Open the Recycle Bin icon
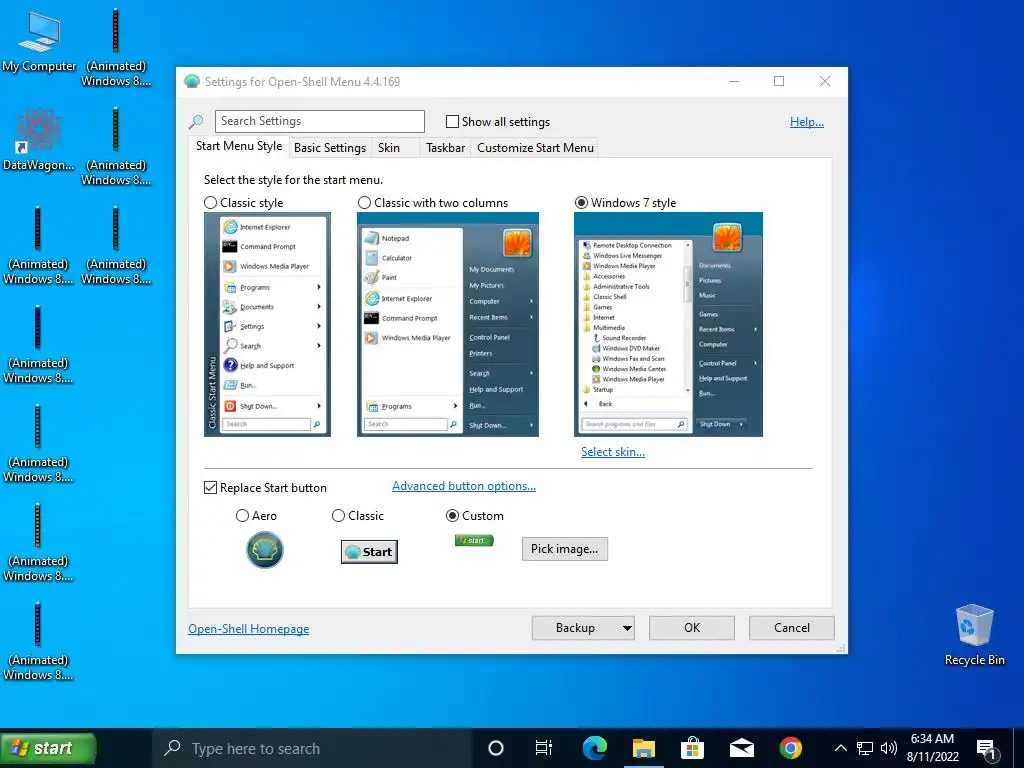1024x768 pixels. pyautogui.click(x=974, y=635)
